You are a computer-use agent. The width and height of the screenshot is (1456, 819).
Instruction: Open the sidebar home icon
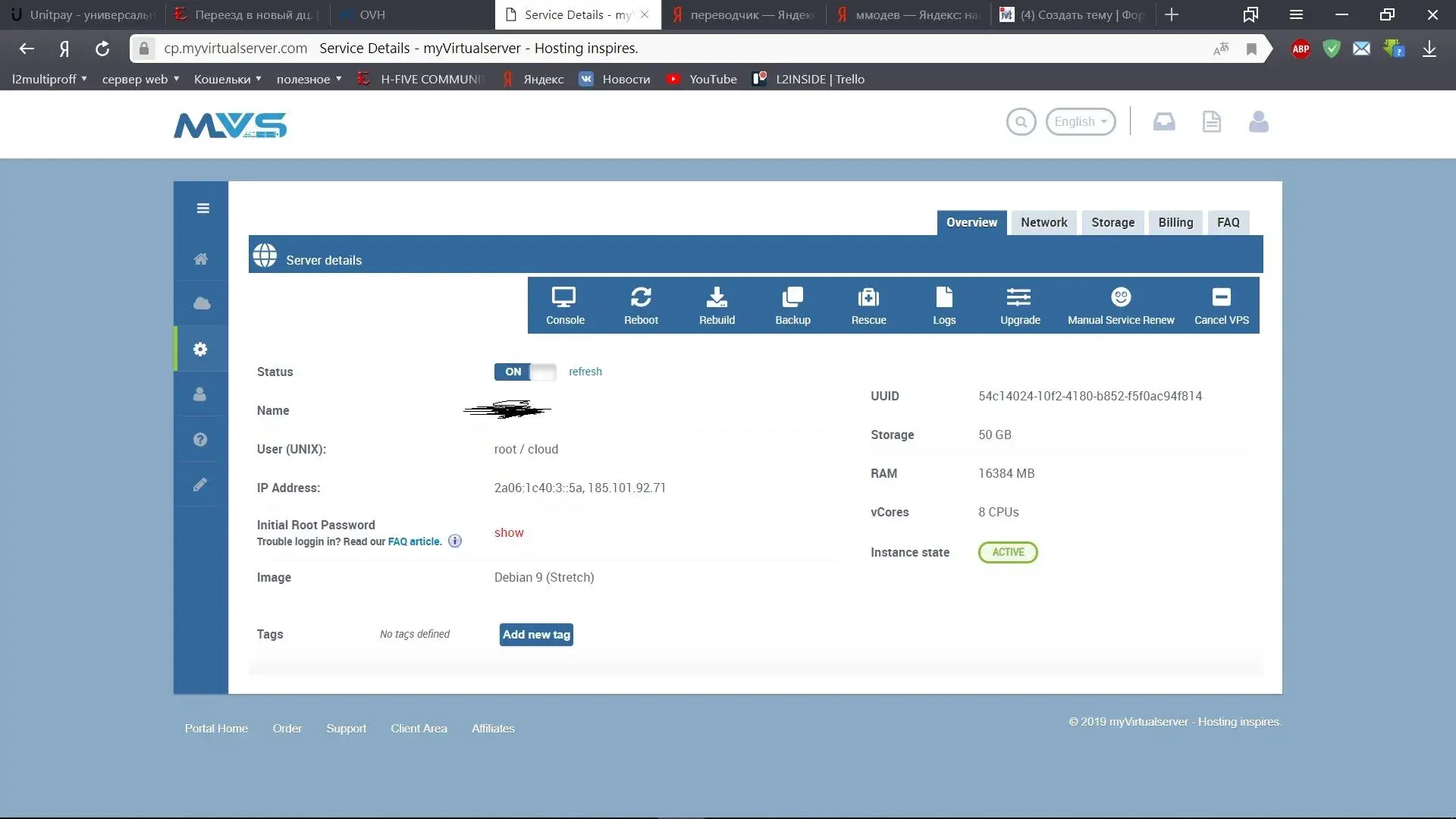(201, 259)
